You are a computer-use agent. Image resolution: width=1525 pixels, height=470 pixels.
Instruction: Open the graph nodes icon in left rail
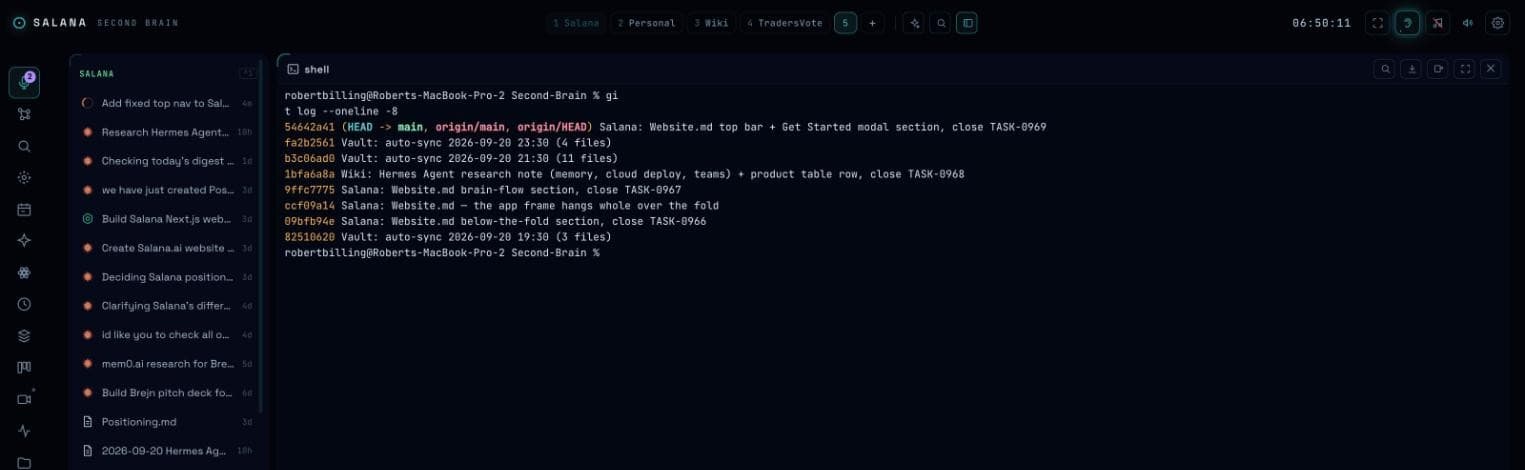click(x=24, y=114)
